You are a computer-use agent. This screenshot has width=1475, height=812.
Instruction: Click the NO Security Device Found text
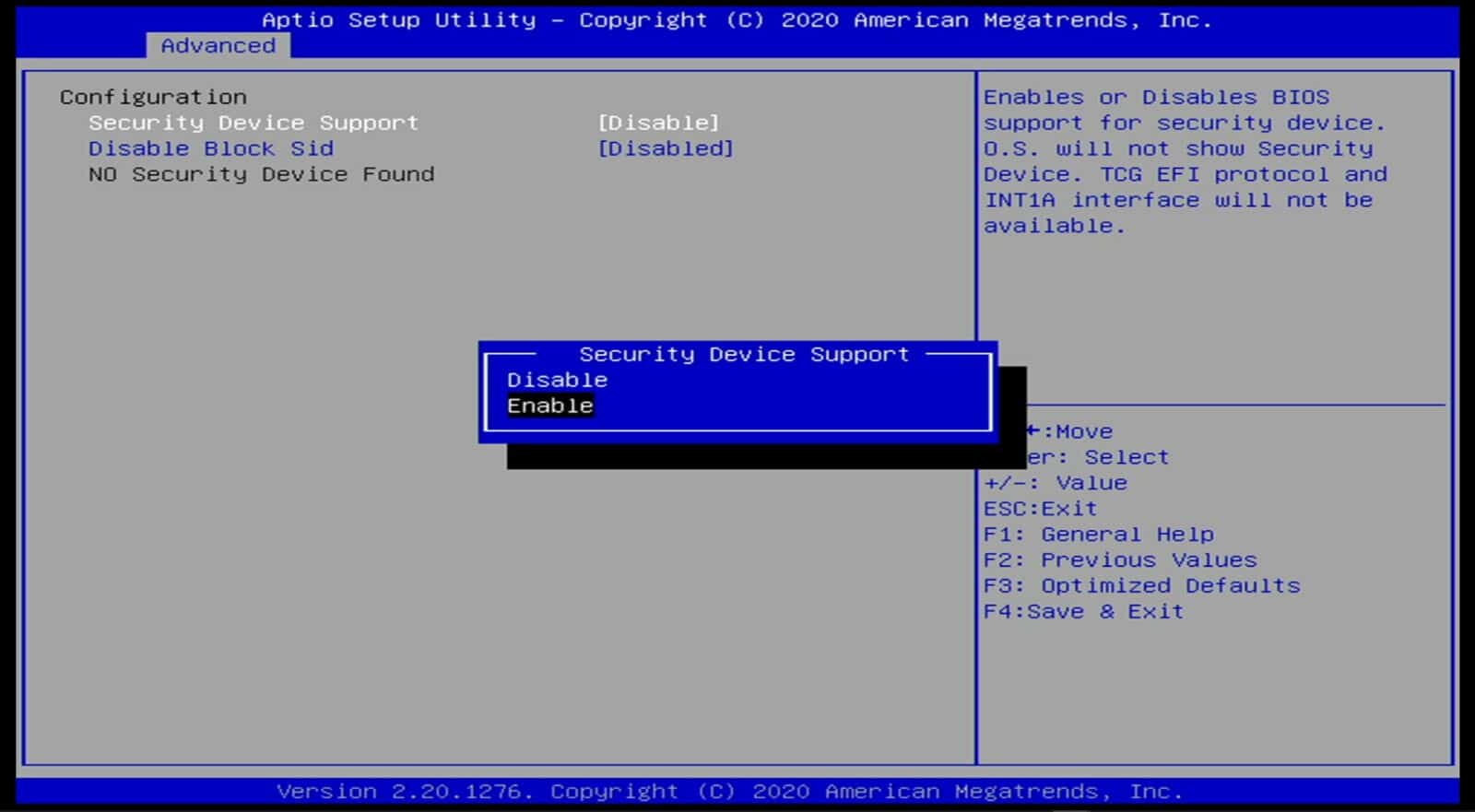(x=261, y=174)
